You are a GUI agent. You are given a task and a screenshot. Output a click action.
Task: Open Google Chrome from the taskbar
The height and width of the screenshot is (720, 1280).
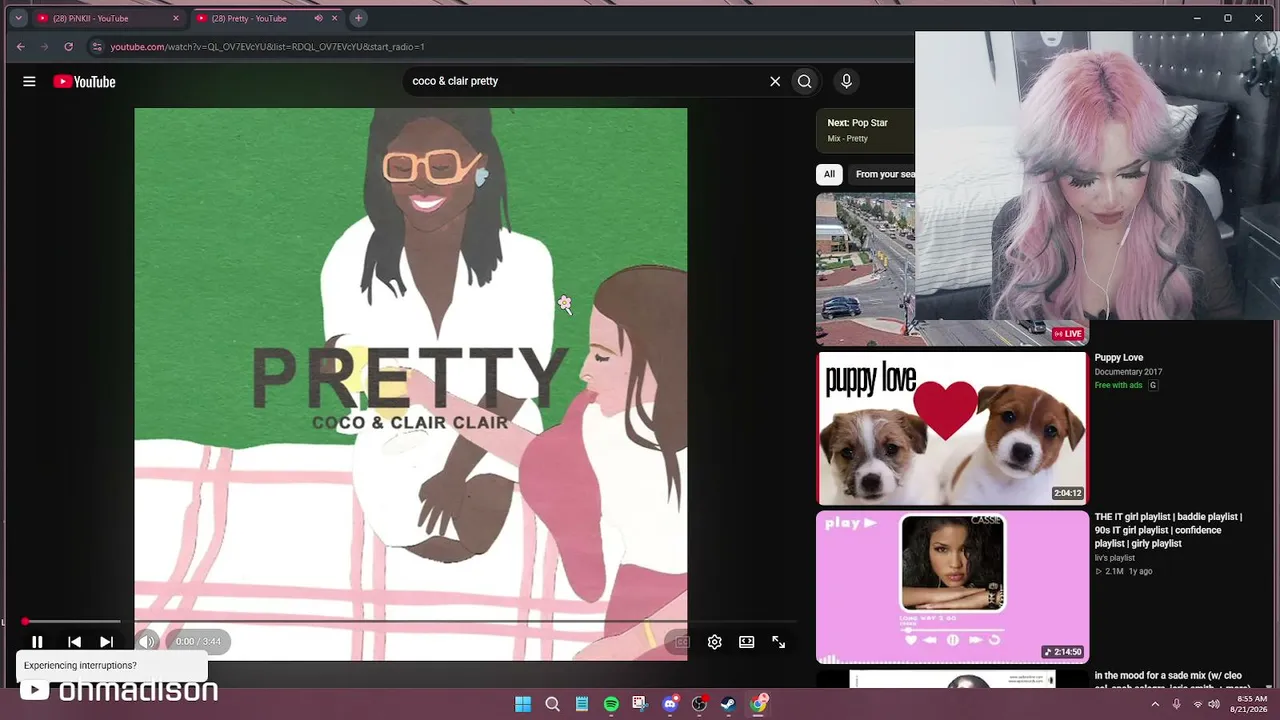(x=758, y=704)
